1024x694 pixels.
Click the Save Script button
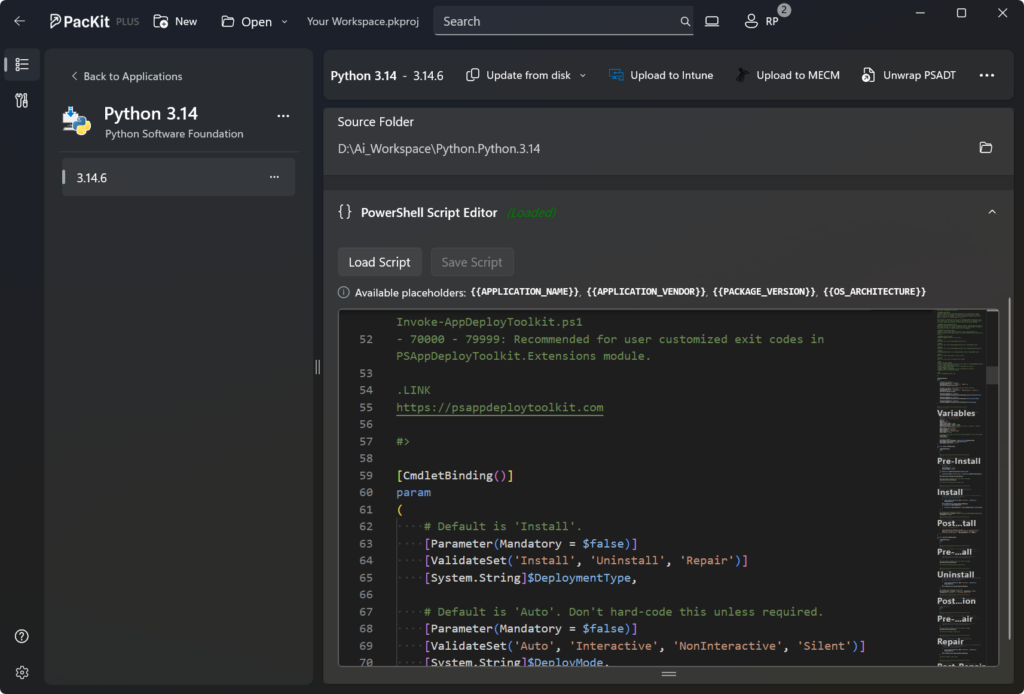point(472,262)
